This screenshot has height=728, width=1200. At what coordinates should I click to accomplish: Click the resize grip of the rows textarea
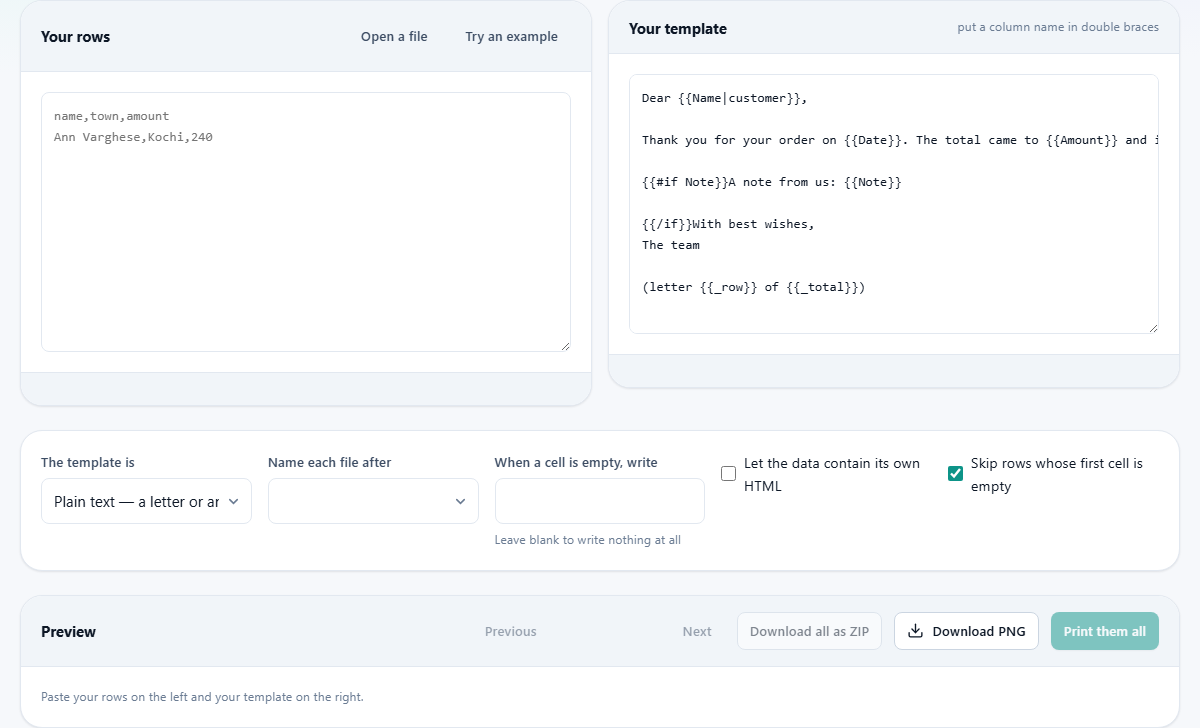click(x=565, y=346)
